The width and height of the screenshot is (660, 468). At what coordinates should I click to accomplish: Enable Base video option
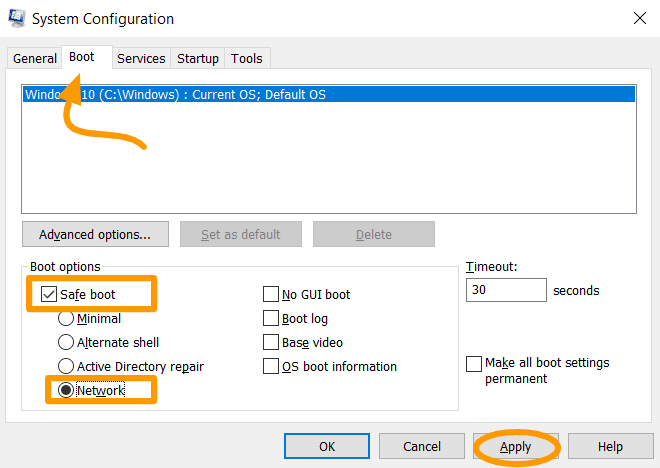tap(271, 343)
